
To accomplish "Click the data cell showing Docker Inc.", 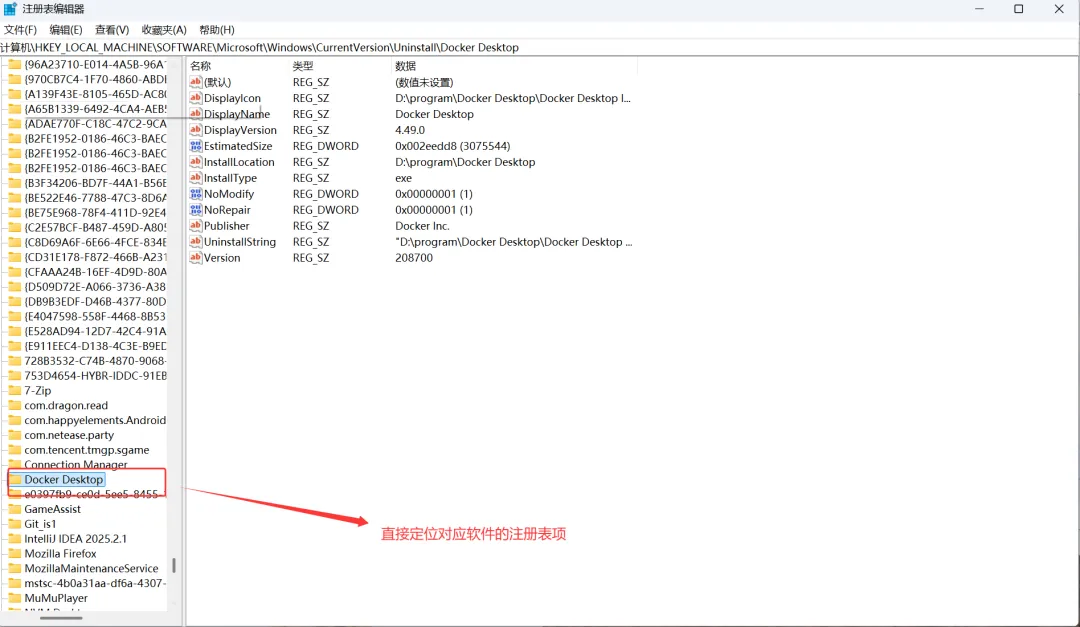I will click(x=422, y=226).
